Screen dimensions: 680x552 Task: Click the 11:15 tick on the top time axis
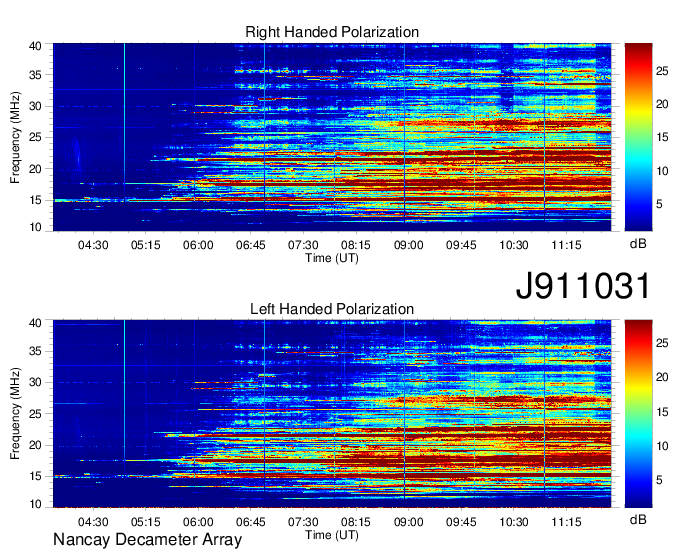[566, 245]
